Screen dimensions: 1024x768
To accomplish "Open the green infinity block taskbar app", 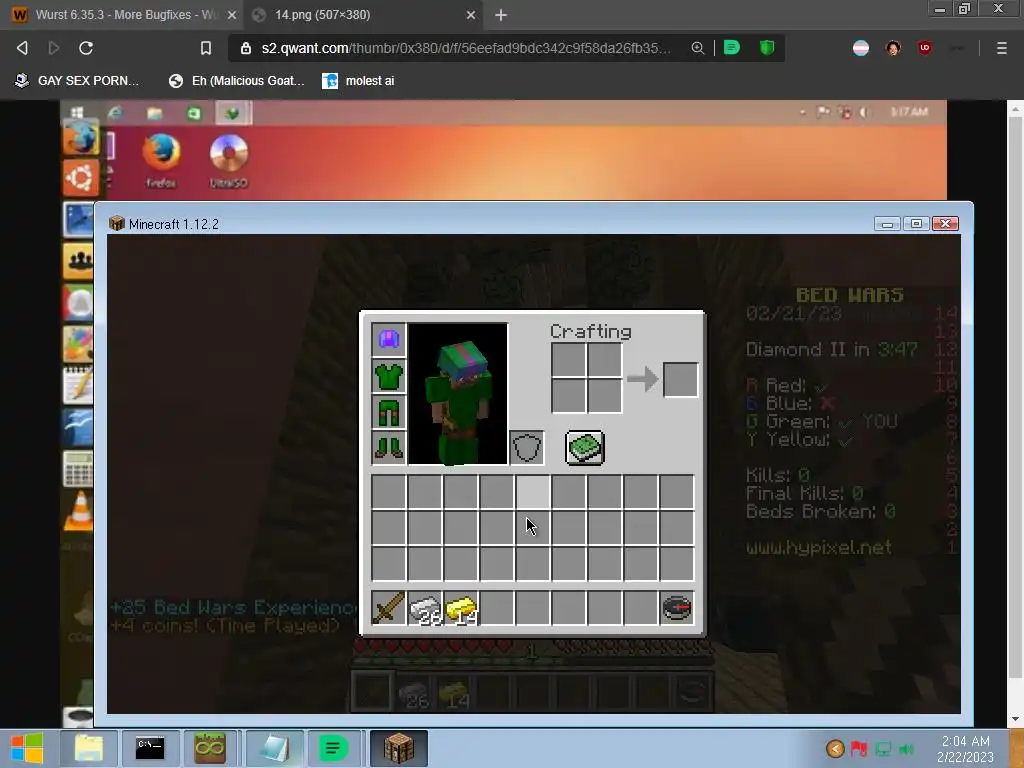I will click(210, 748).
